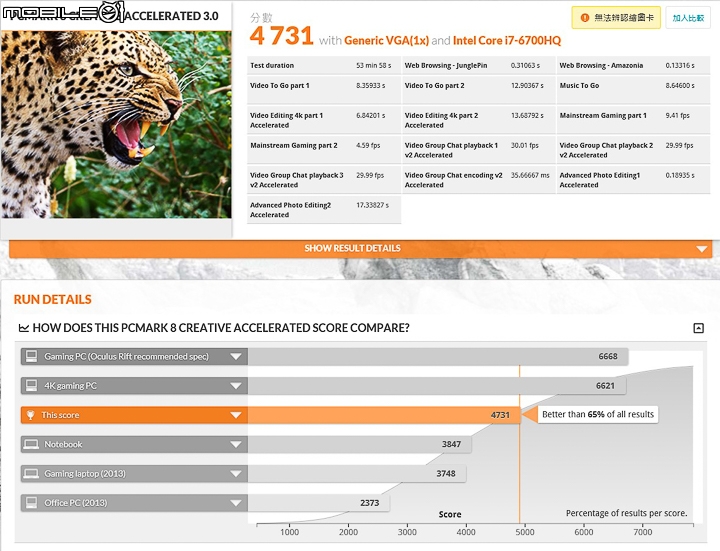720x551 pixels.
Task: Click the Web Browsing - Amazonia result cell
Action: [633, 66]
